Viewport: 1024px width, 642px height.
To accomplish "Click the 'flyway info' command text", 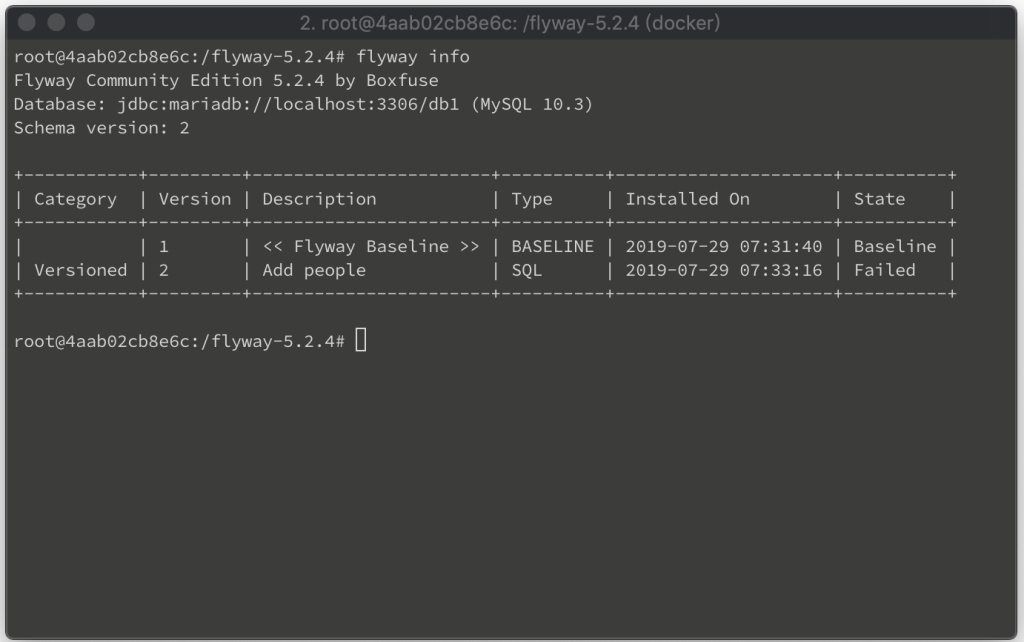I will point(413,57).
